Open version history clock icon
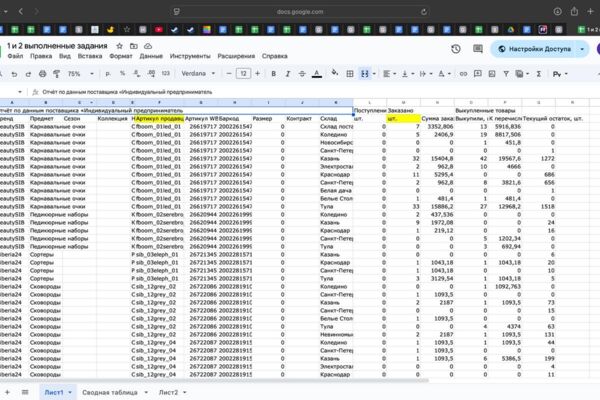 (x=455, y=49)
